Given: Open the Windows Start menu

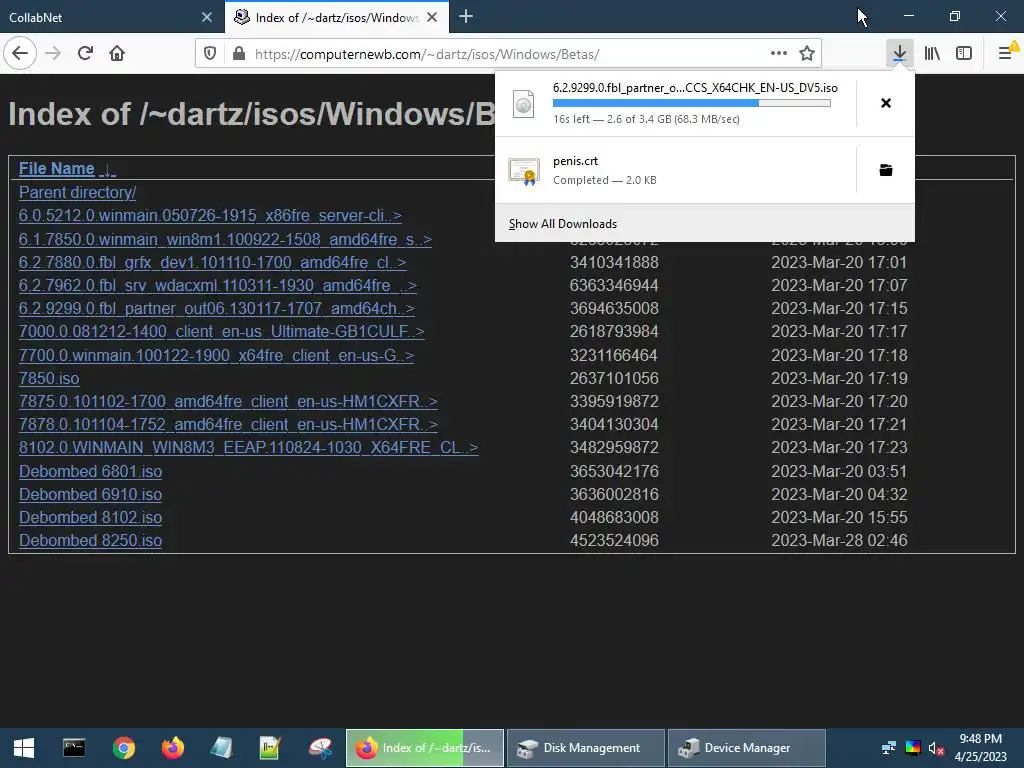Looking at the screenshot, I should pyautogui.click(x=24, y=748).
